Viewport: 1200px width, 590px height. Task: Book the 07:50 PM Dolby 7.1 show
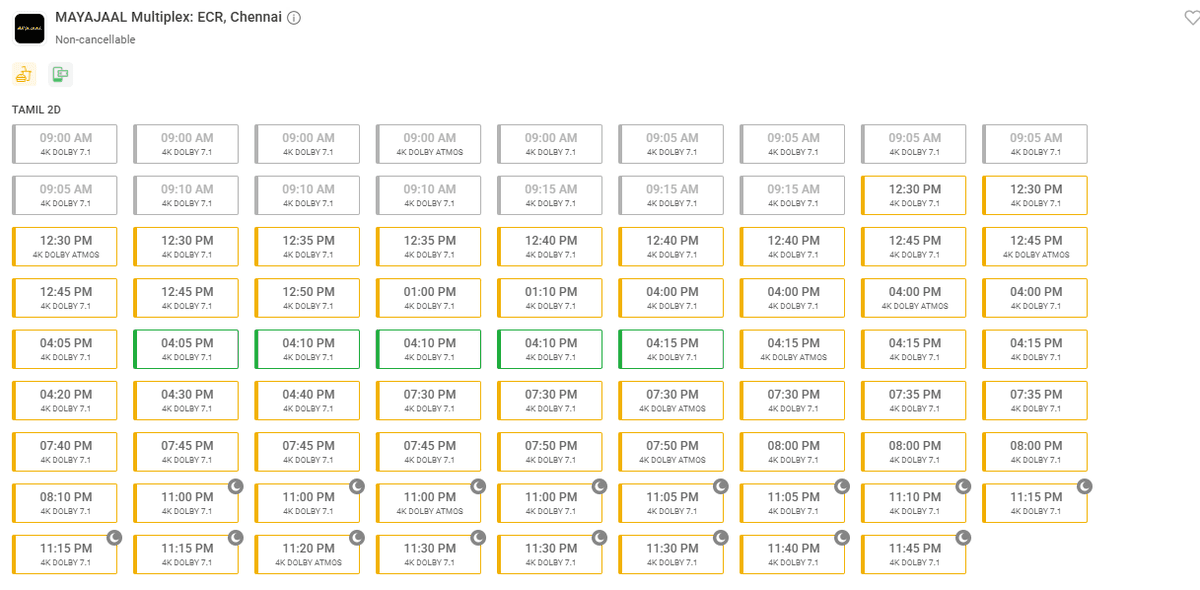tap(550, 452)
